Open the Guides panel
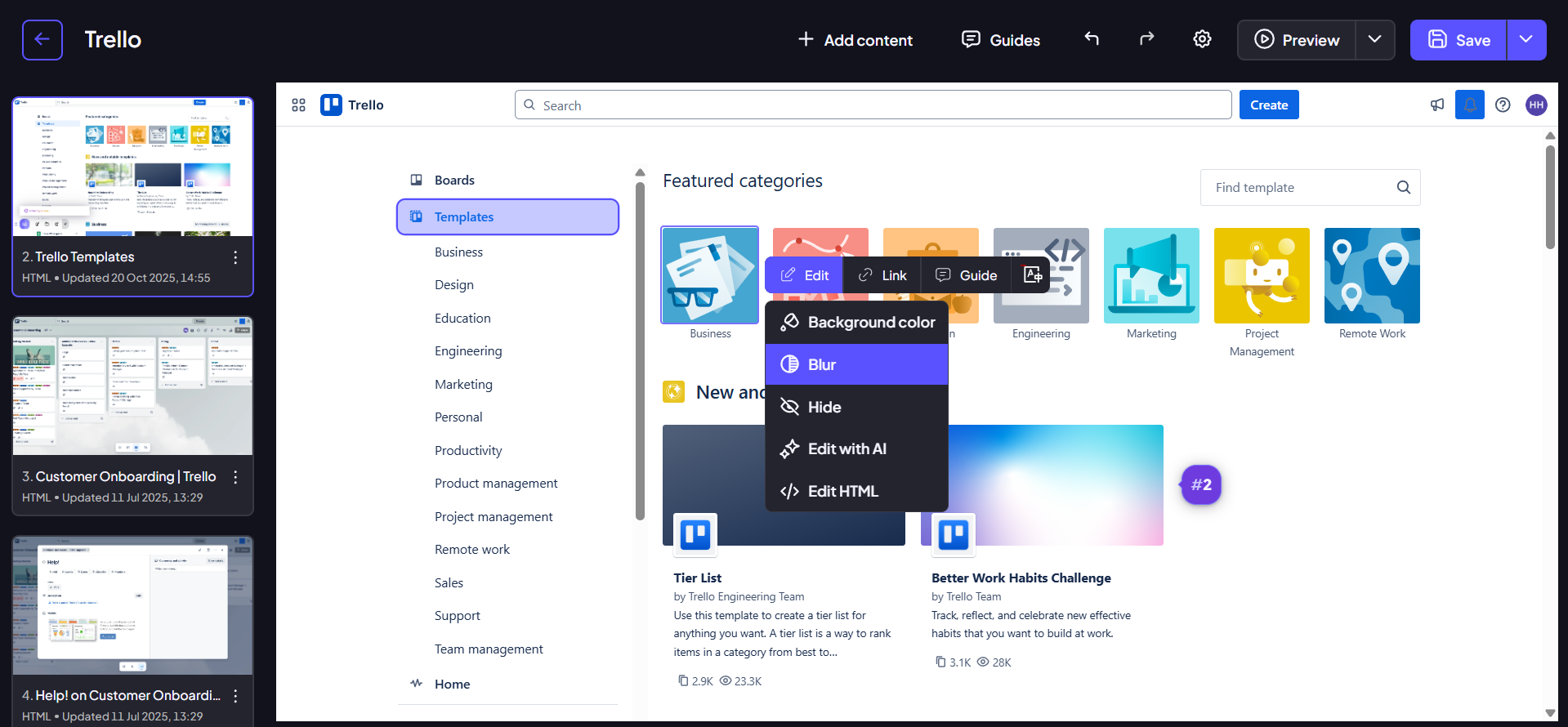This screenshot has height=727, width=1568. pos(1001,40)
